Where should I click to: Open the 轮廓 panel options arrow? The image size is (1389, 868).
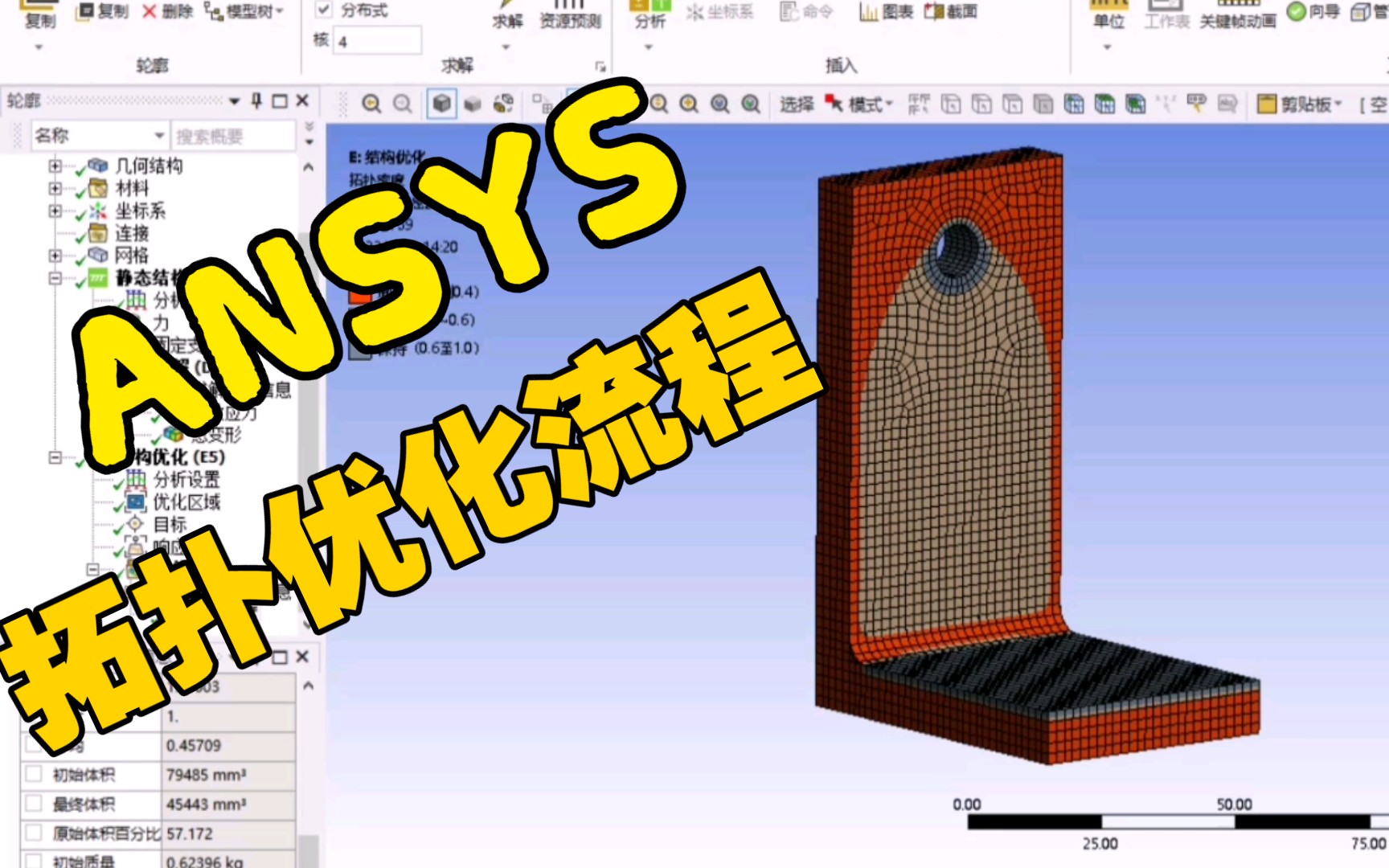(x=235, y=101)
